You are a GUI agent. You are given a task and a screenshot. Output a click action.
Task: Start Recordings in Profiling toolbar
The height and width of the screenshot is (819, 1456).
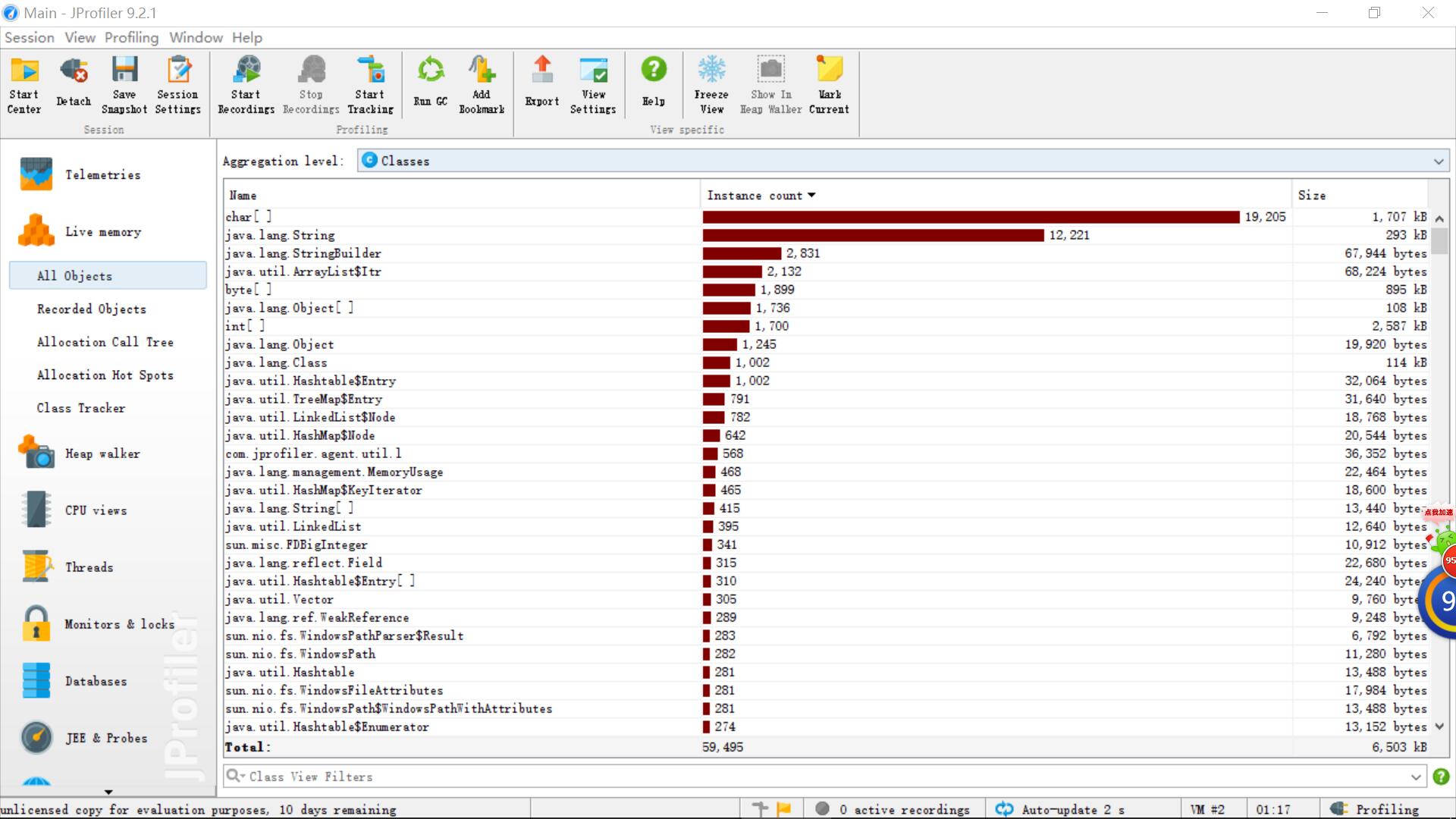click(246, 86)
